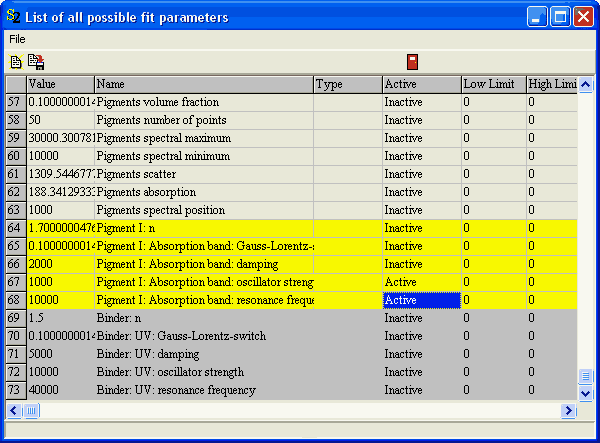Click the second toolbar icon with the disk
The width and height of the screenshot is (600, 443).
[36, 62]
